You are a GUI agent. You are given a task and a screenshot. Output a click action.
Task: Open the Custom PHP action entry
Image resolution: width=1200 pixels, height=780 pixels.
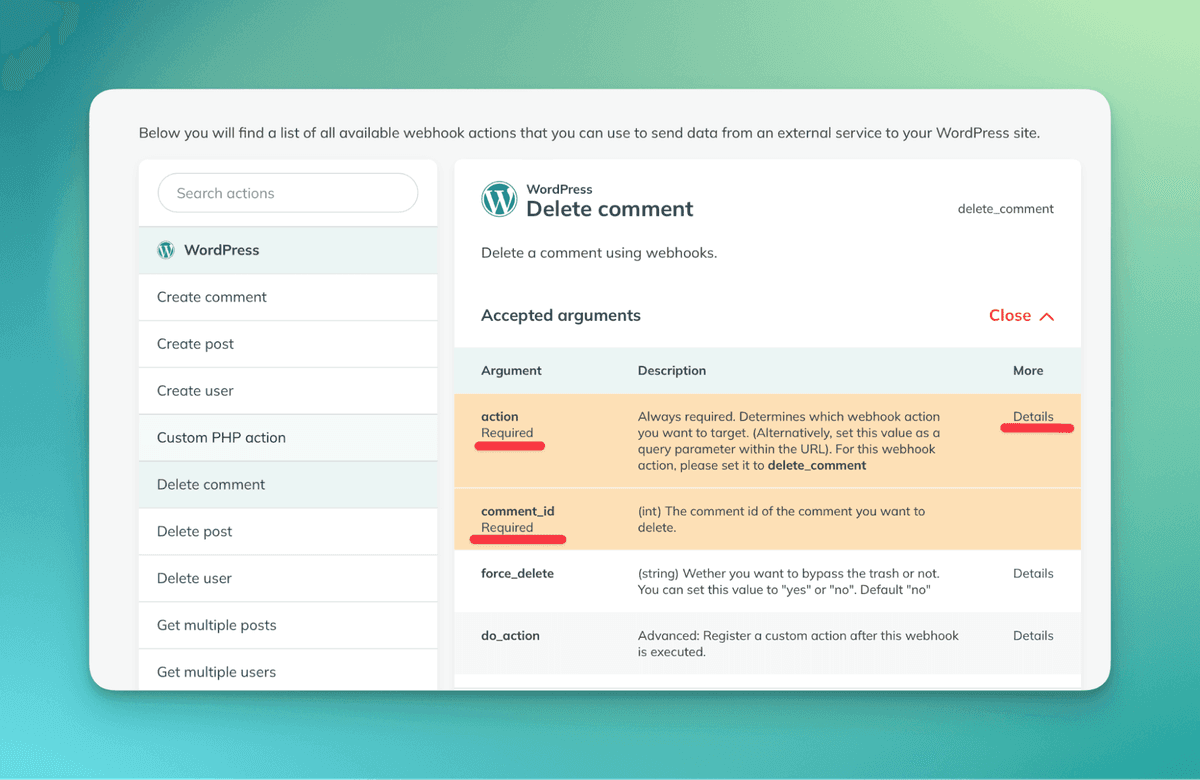pyautogui.click(x=221, y=438)
